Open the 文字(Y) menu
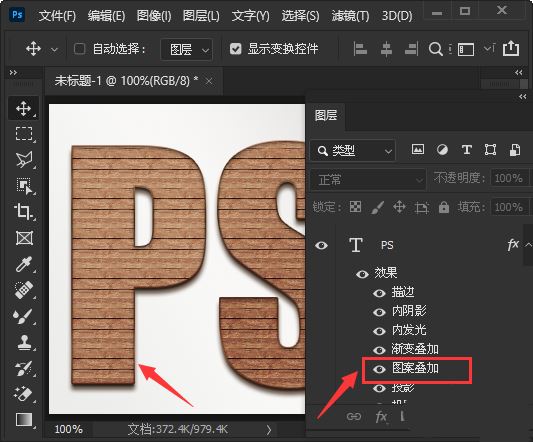This screenshot has width=533, height=442. (251, 16)
